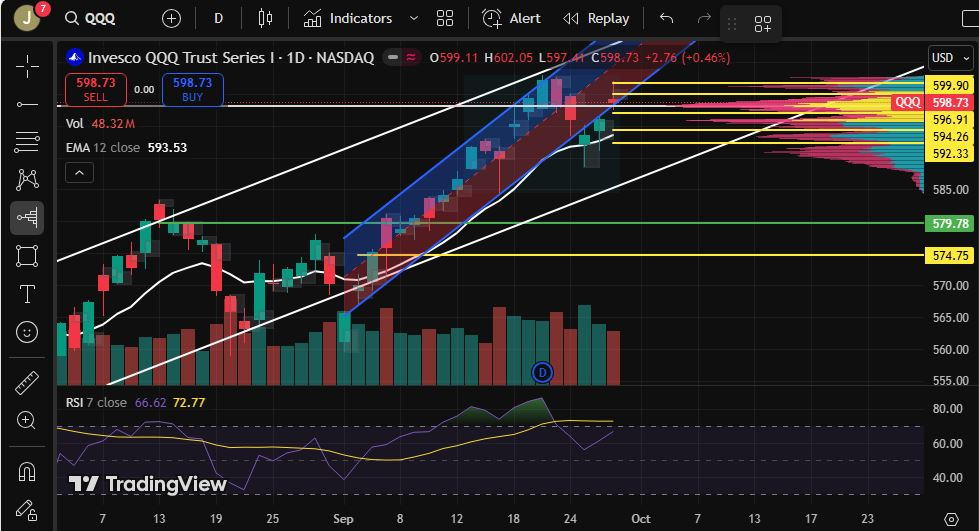Viewport: 979px width, 531px height.
Task: Click the pink approximate data icon
Action: tap(411, 57)
